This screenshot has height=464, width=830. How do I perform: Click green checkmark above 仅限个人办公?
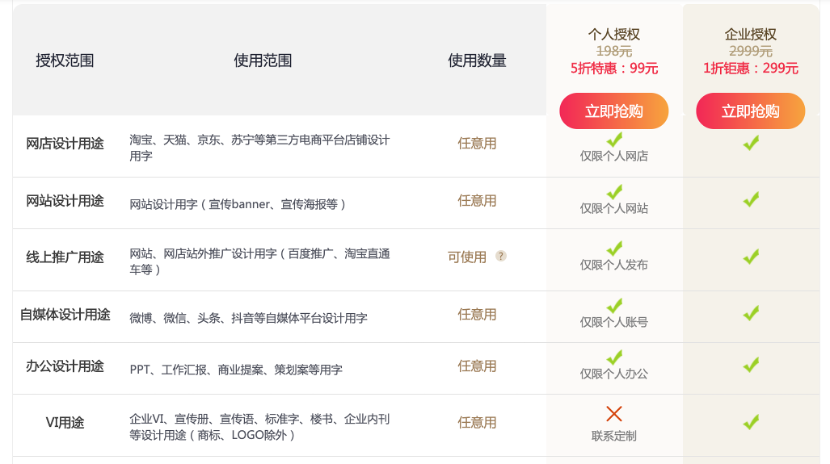point(614,357)
